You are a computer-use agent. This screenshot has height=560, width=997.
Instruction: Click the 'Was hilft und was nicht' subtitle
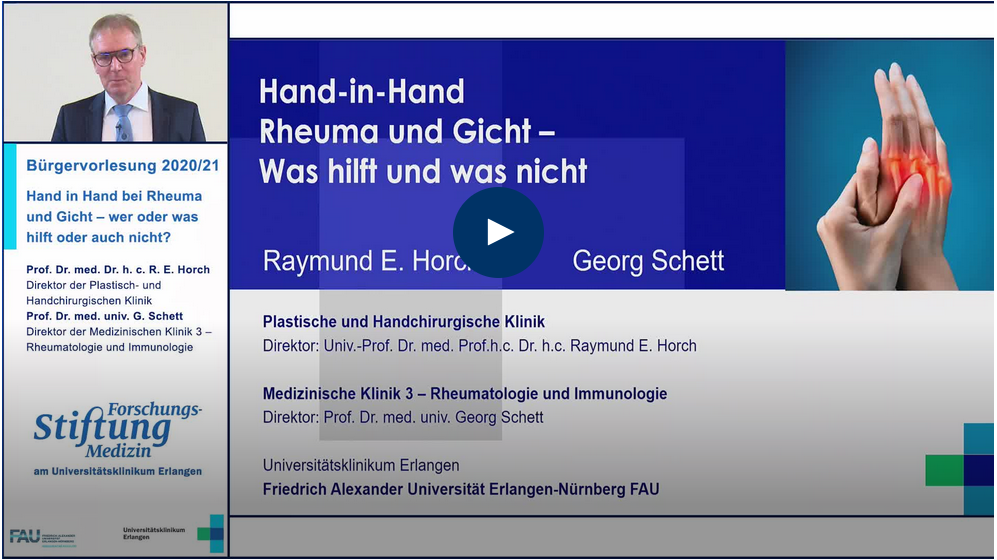pos(423,171)
